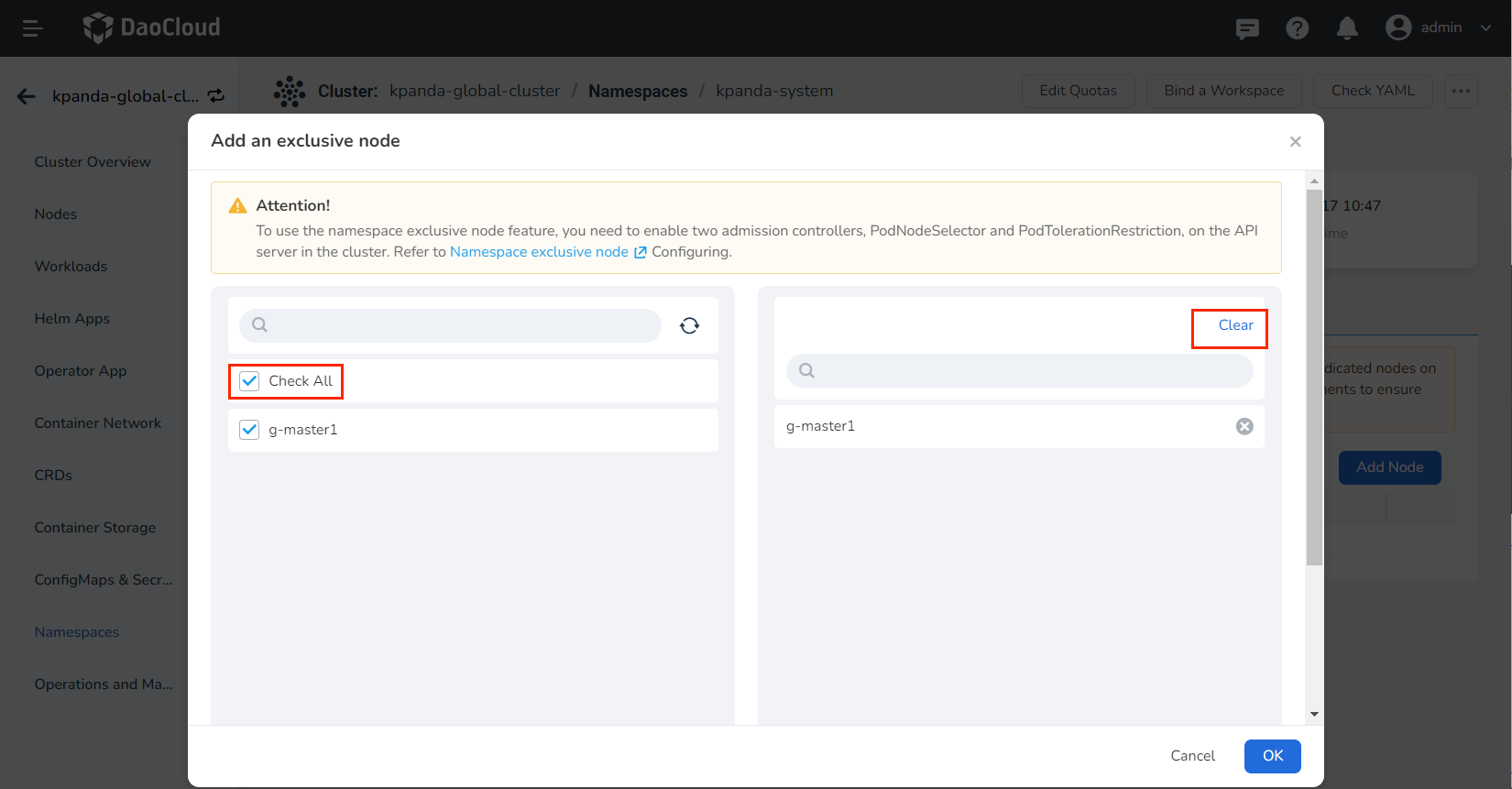Open Cluster Overview in sidebar
This screenshot has width=1512, height=789.
click(x=93, y=162)
